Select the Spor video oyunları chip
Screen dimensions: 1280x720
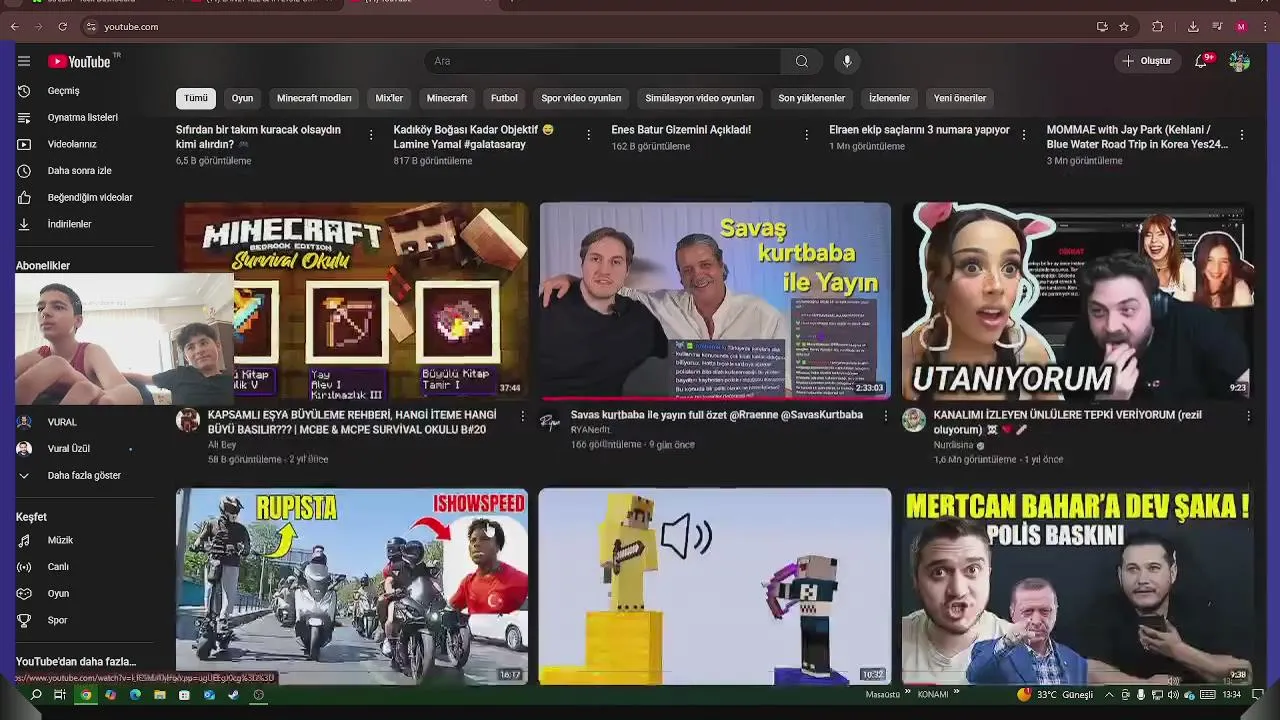(581, 98)
